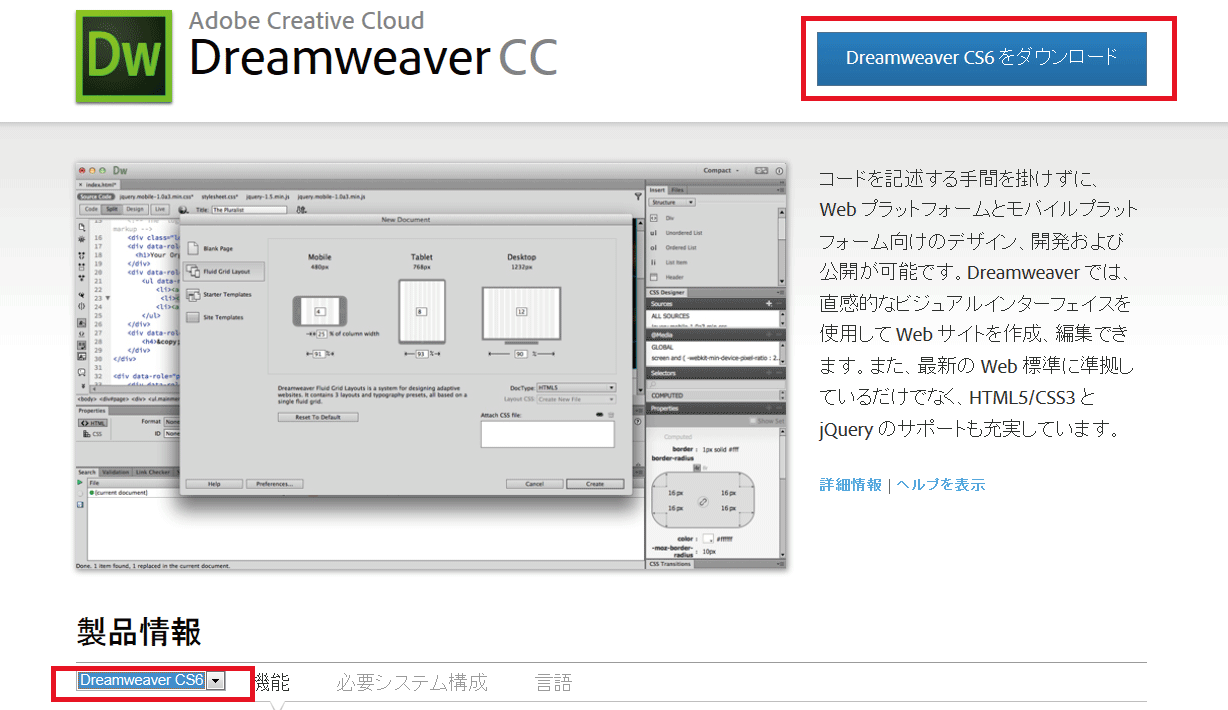Open the Compact workspace dropdown in the screenshot
This screenshot has height=710, width=1228.
tap(721, 170)
